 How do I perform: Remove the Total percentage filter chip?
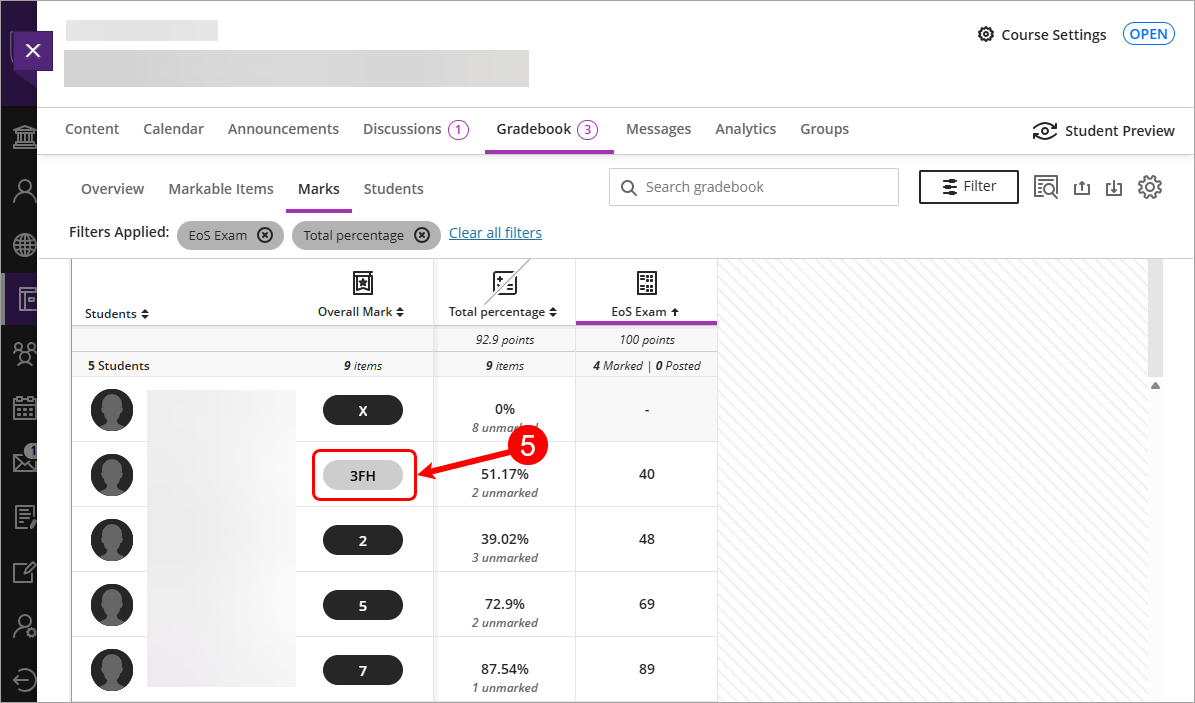point(422,235)
